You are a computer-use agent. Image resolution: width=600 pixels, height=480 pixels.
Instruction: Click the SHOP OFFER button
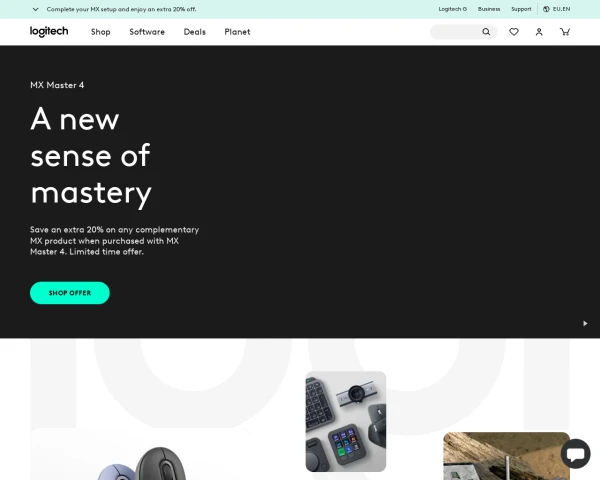tap(70, 293)
